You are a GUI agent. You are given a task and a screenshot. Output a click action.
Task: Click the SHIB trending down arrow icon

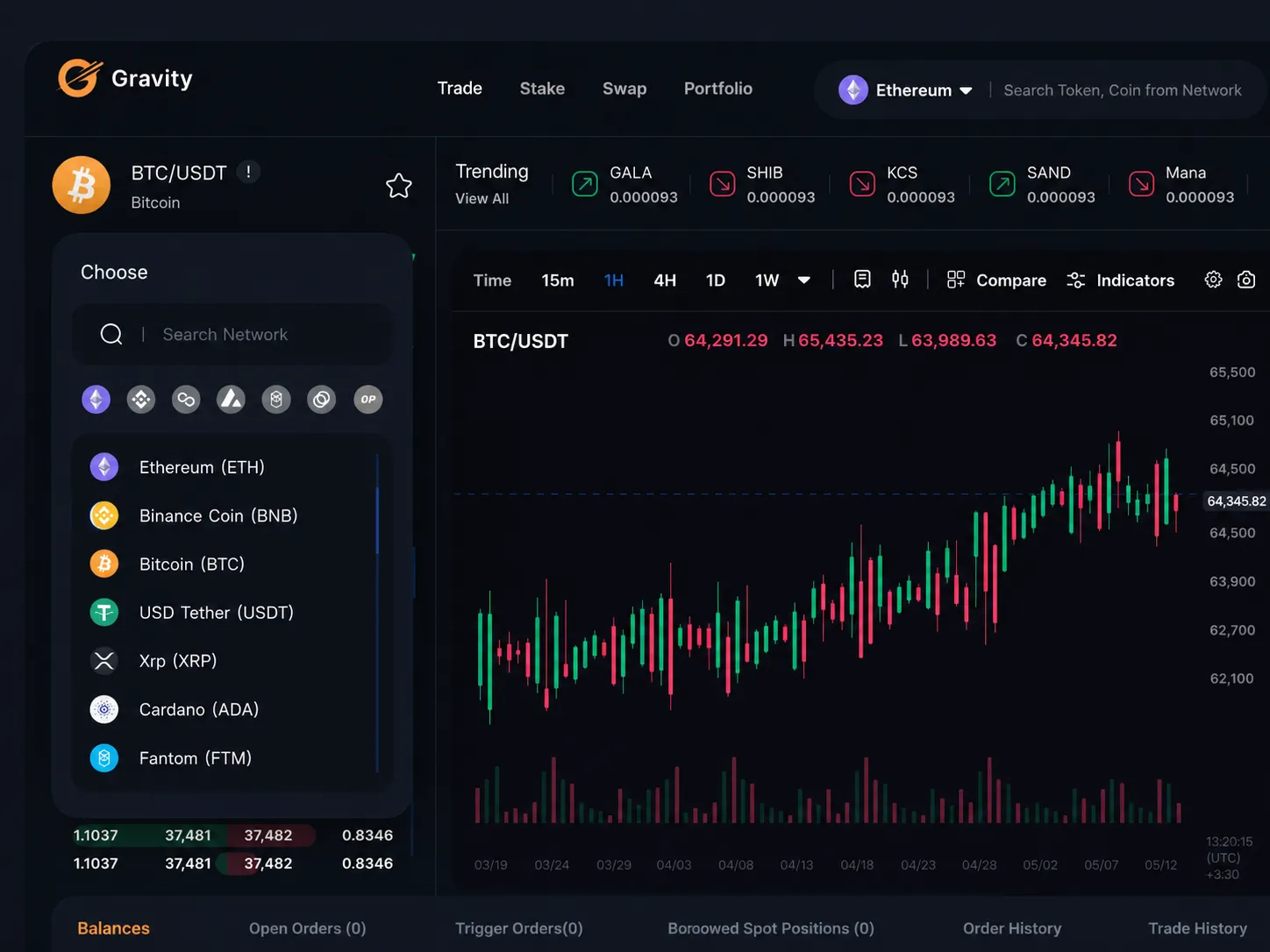(722, 184)
